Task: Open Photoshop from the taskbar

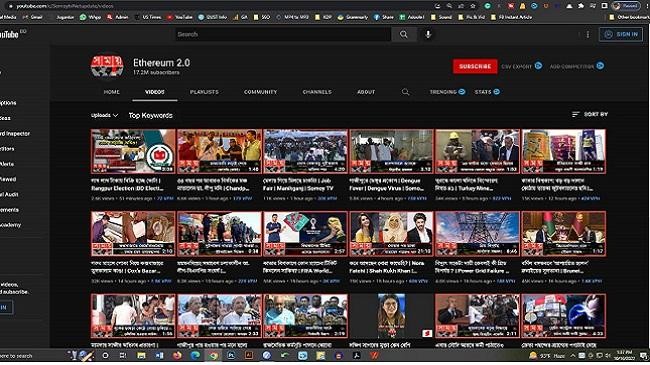Action: 231,355
